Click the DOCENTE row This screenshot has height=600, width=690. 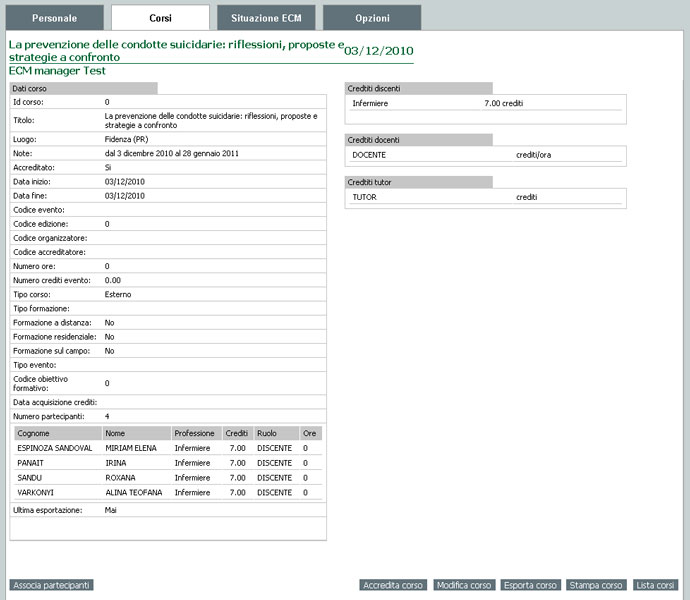tap(485, 155)
